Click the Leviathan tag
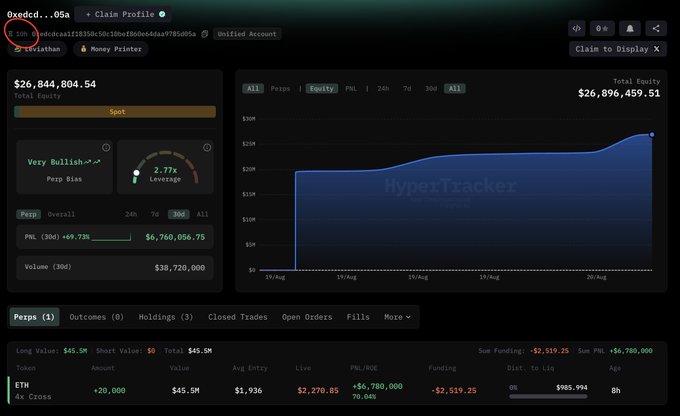The width and height of the screenshot is (680, 416). 37,49
